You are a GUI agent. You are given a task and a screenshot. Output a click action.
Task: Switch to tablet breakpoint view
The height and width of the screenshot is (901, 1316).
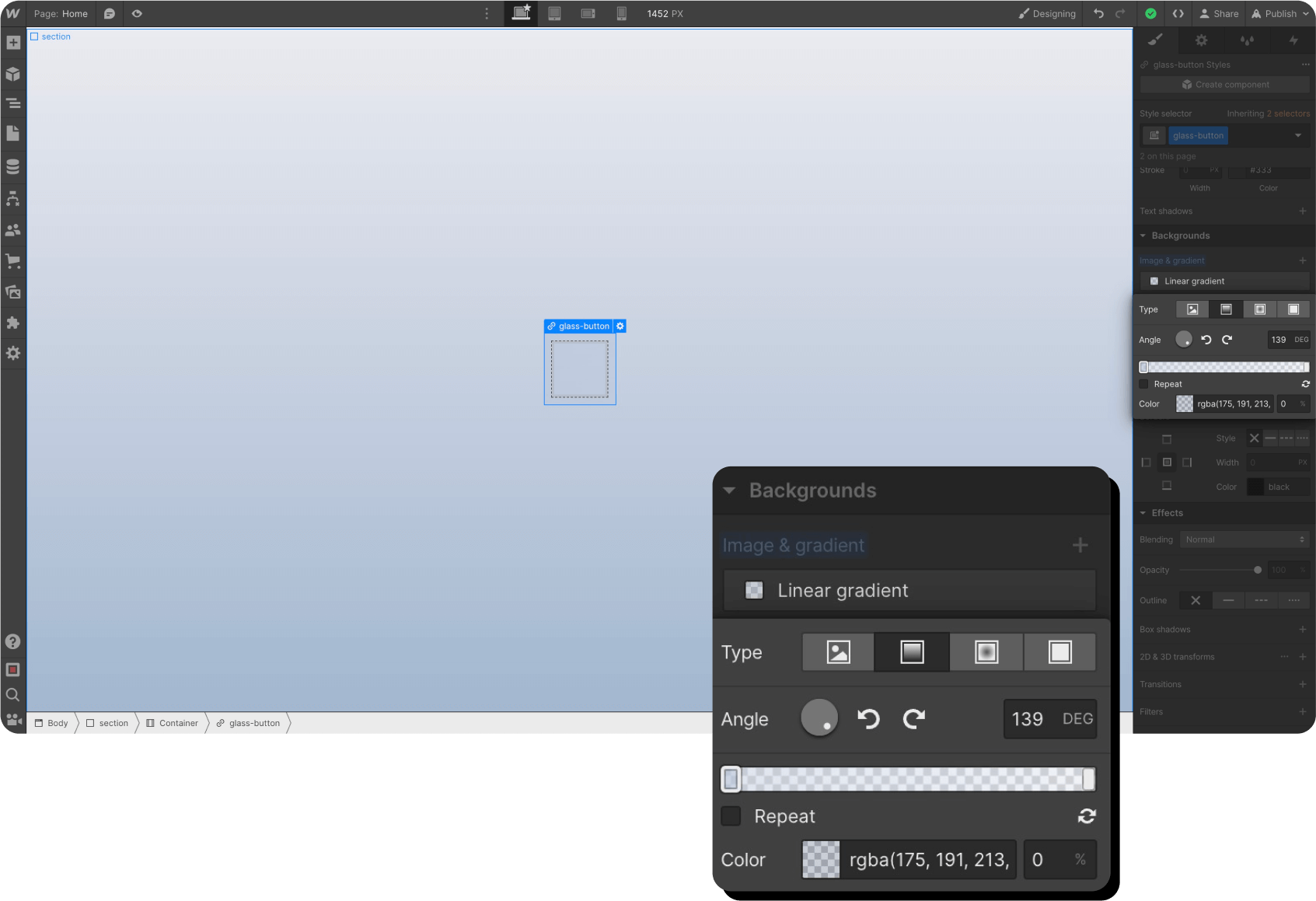(x=554, y=13)
